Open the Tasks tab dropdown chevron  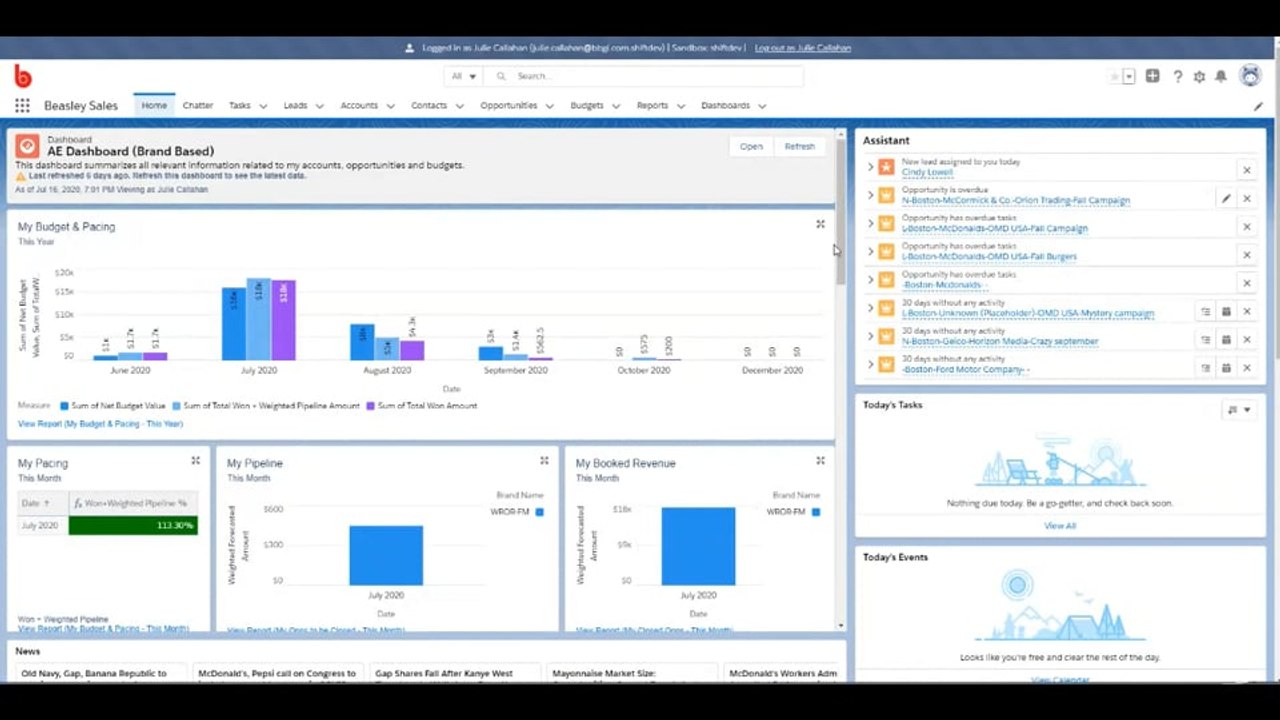[x=263, y=106]
